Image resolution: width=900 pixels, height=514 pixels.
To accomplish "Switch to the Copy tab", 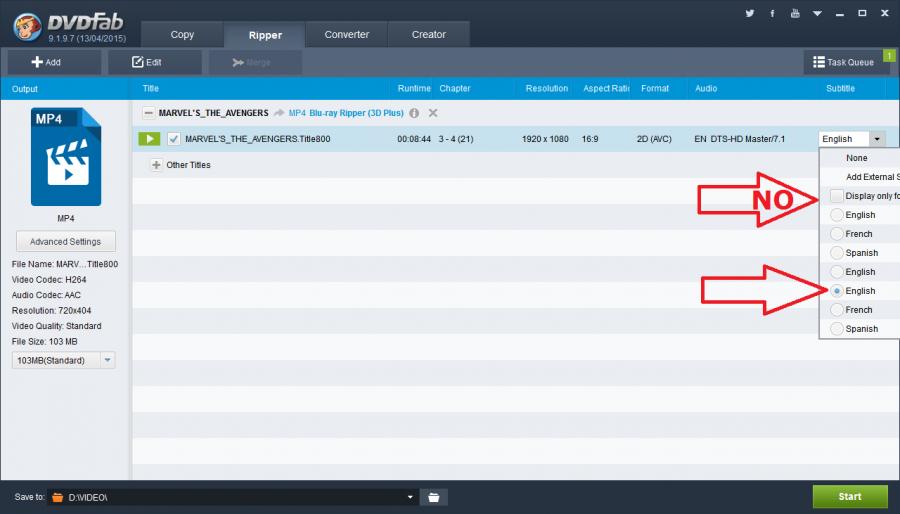I will coord(182,35).
